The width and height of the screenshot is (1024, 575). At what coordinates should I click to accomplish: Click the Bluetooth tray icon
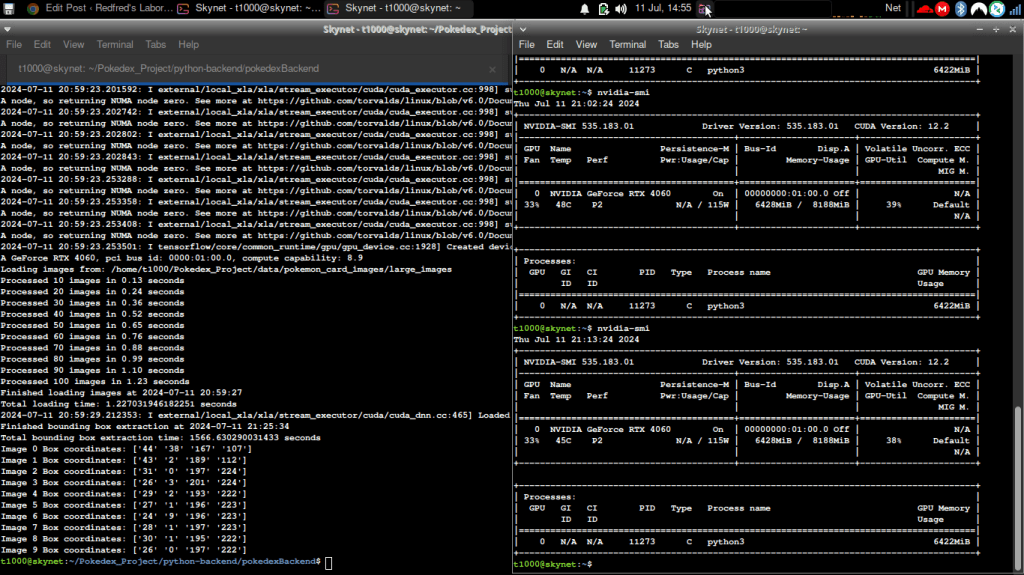pyautogui.click(x=960, y=9)
